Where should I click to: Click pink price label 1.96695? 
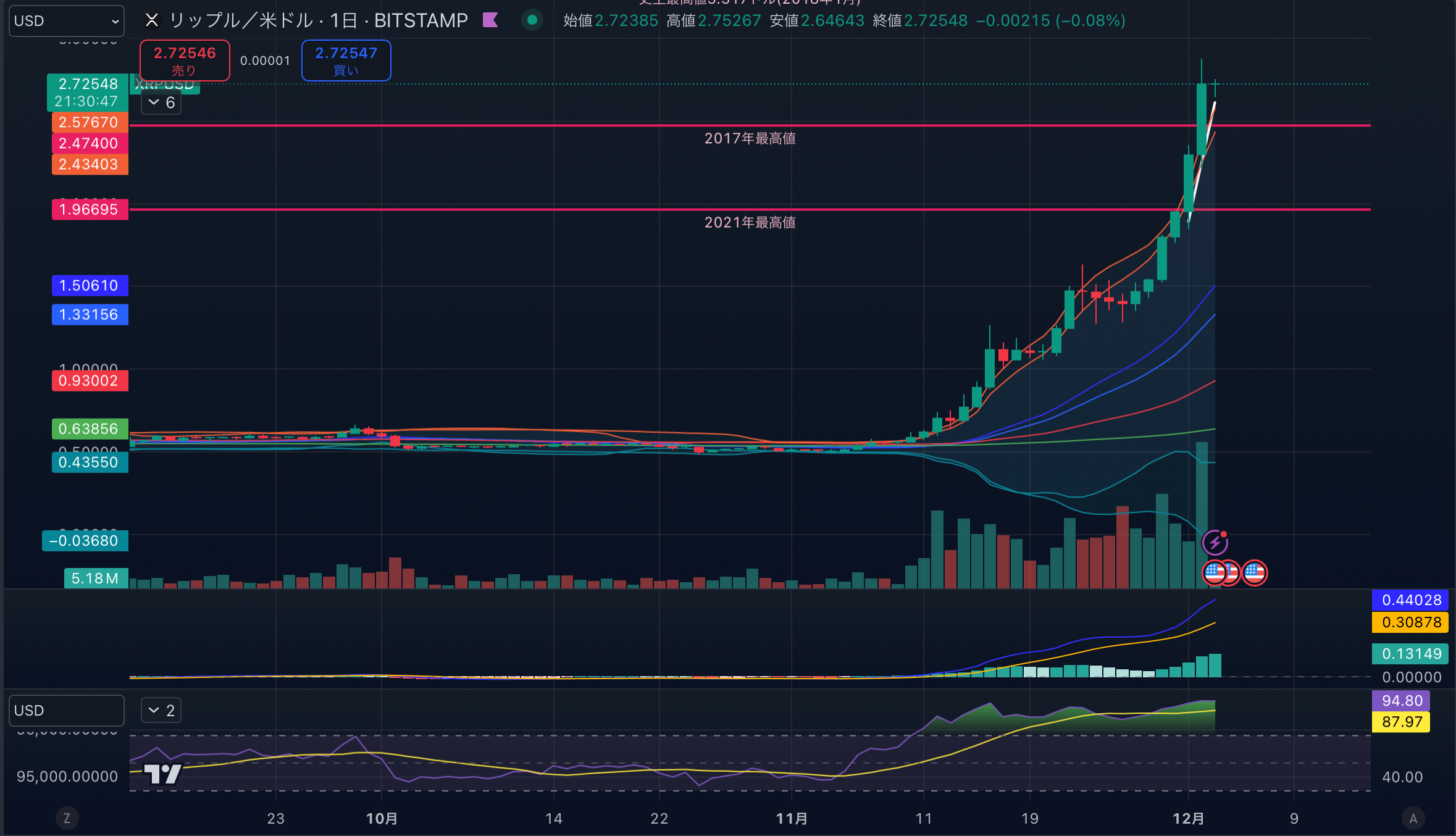(90, 209)
